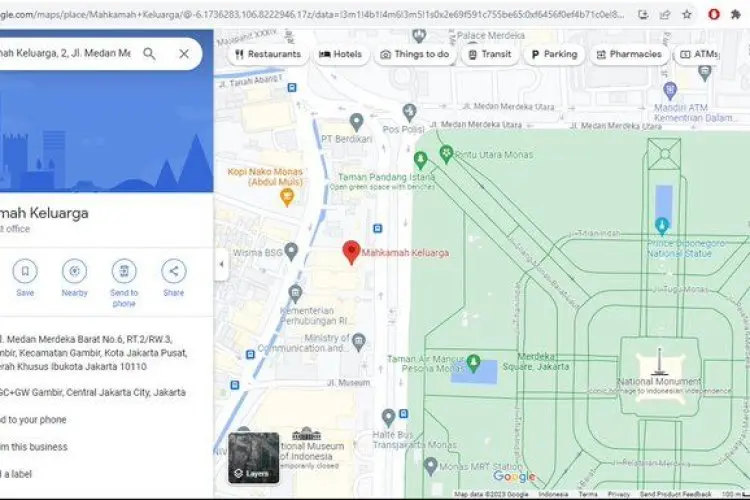Click the Kementerian Perhubungan RI pin
The width and height of the screenshot is (750, 500).
click(x=295, y=293)
